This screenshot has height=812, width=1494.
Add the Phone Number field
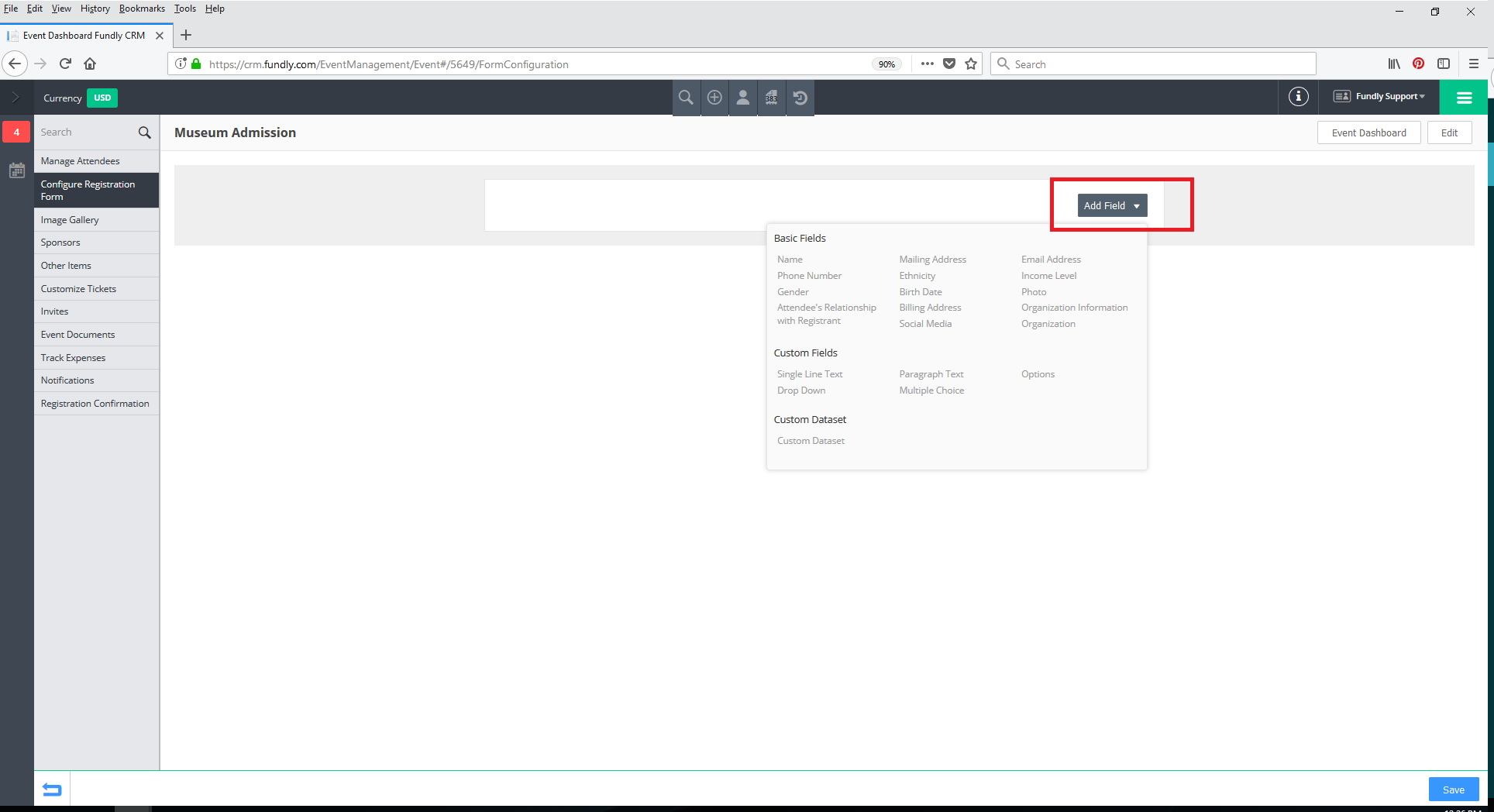click(x=809, y=276)
